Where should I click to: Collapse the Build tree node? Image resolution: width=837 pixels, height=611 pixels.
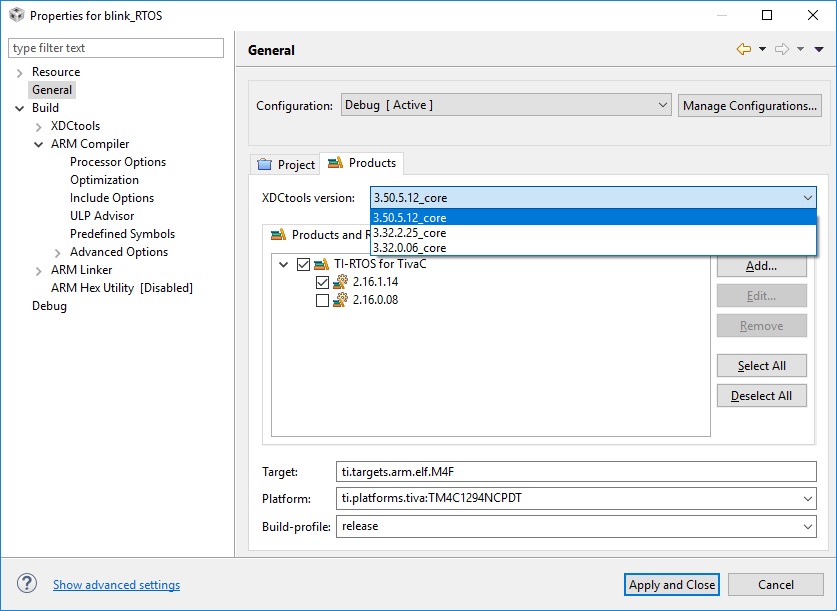[20, 108]
